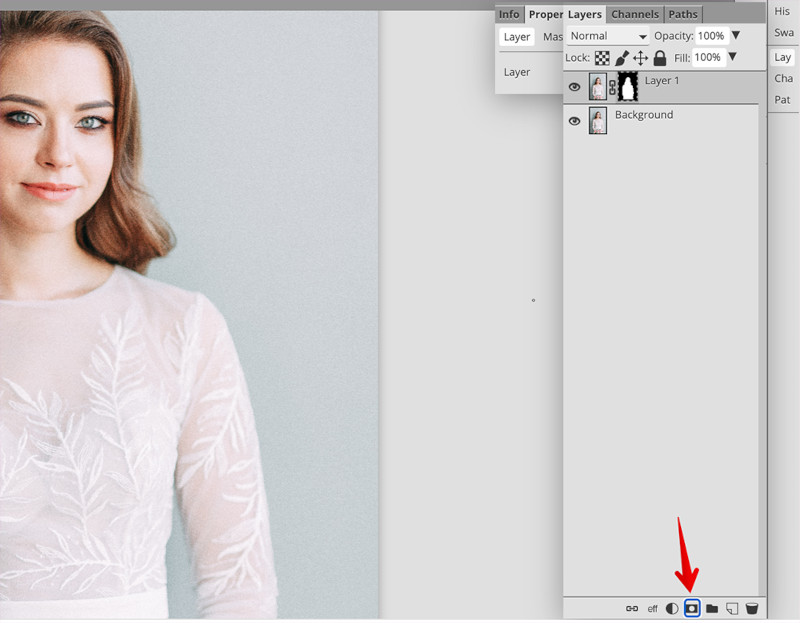The image size is (800, 623).
Task: Enable lock all on Layer 1
Action: coord(661,57)
